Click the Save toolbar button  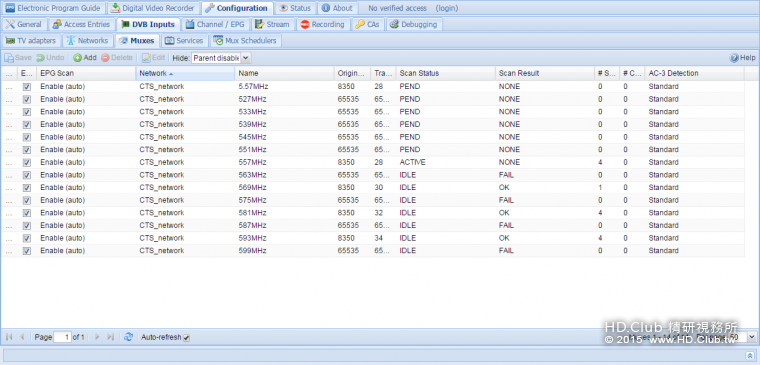[x=18, y=58]
